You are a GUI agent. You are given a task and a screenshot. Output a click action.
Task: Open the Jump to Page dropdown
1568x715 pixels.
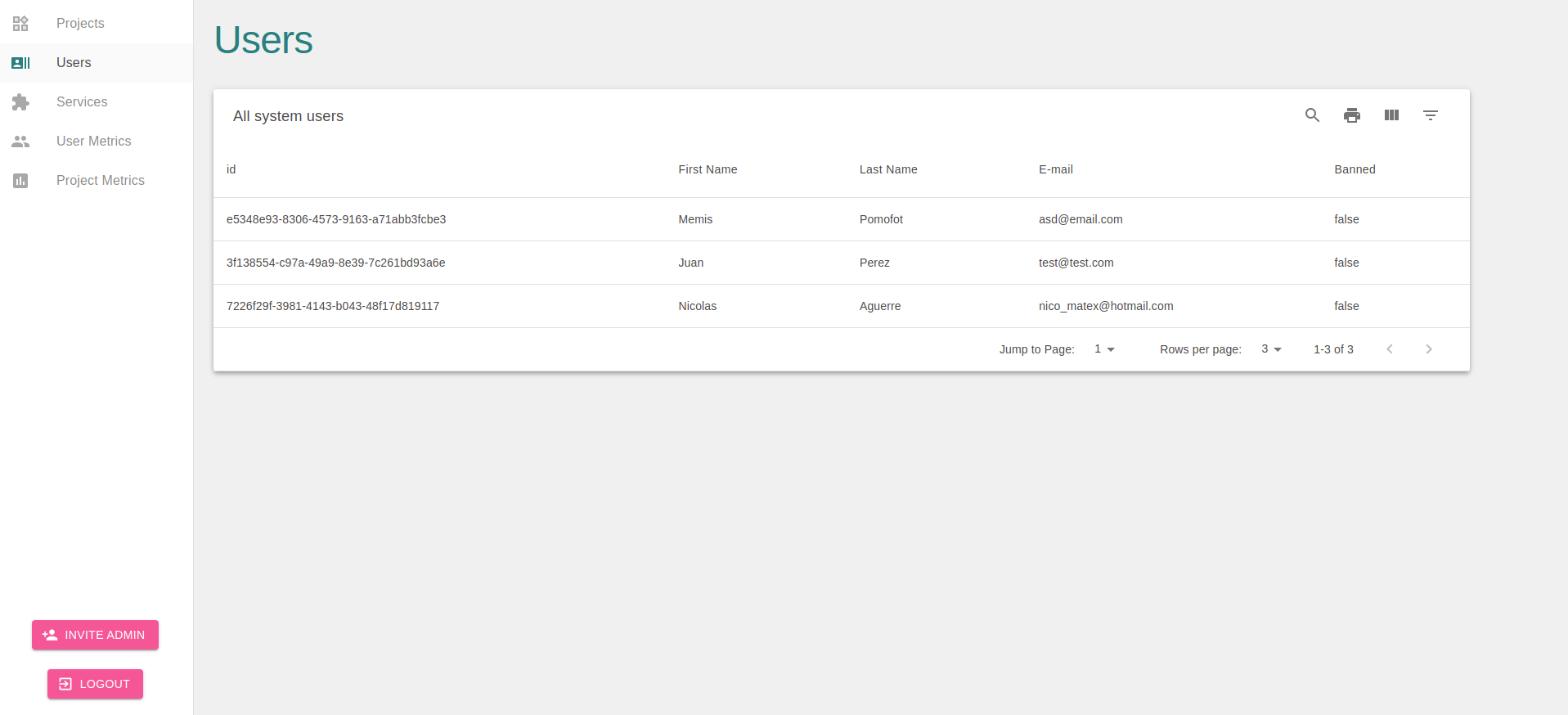[x=1104, y=349]
